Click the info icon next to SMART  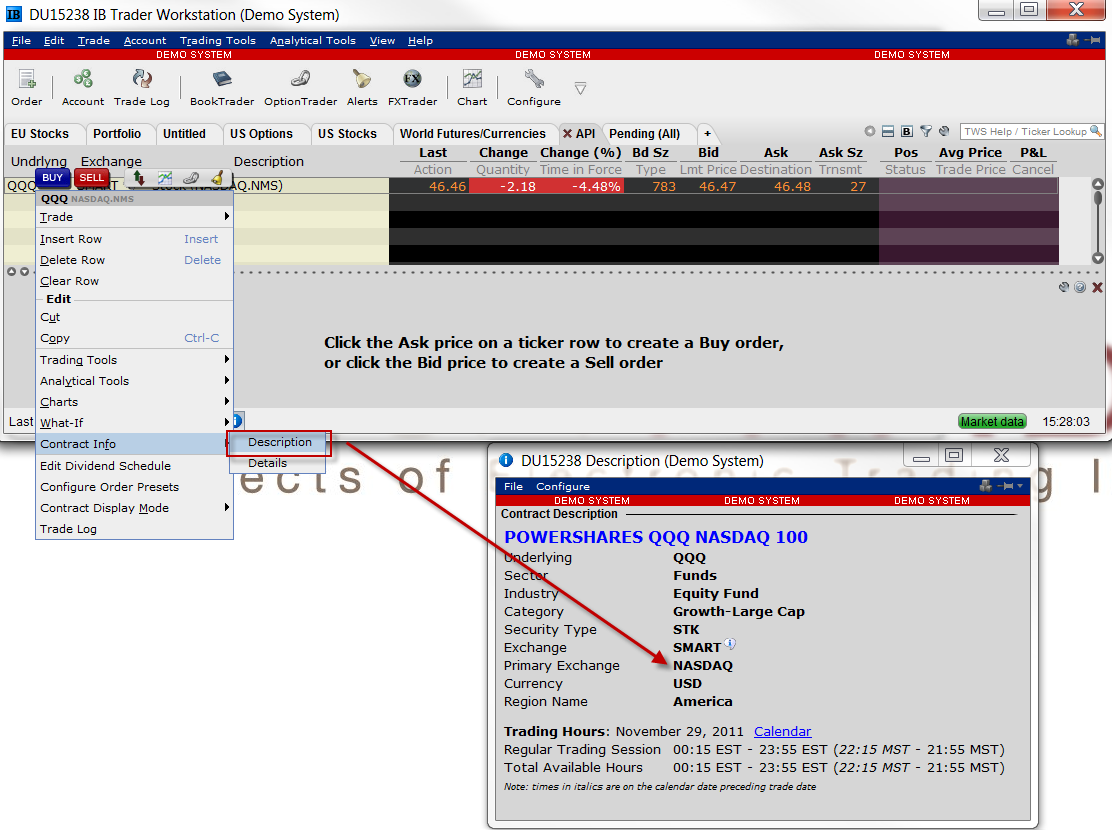(730, 644)
